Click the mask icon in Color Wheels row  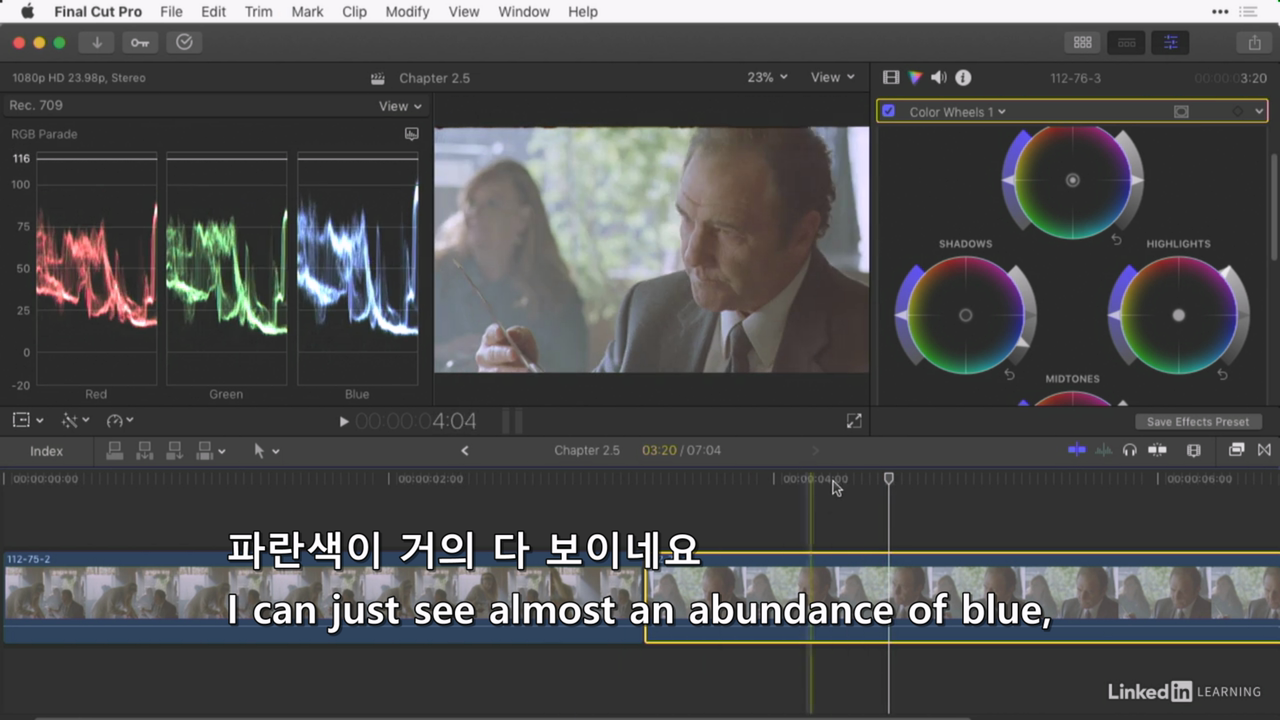tap(1181, 112)
